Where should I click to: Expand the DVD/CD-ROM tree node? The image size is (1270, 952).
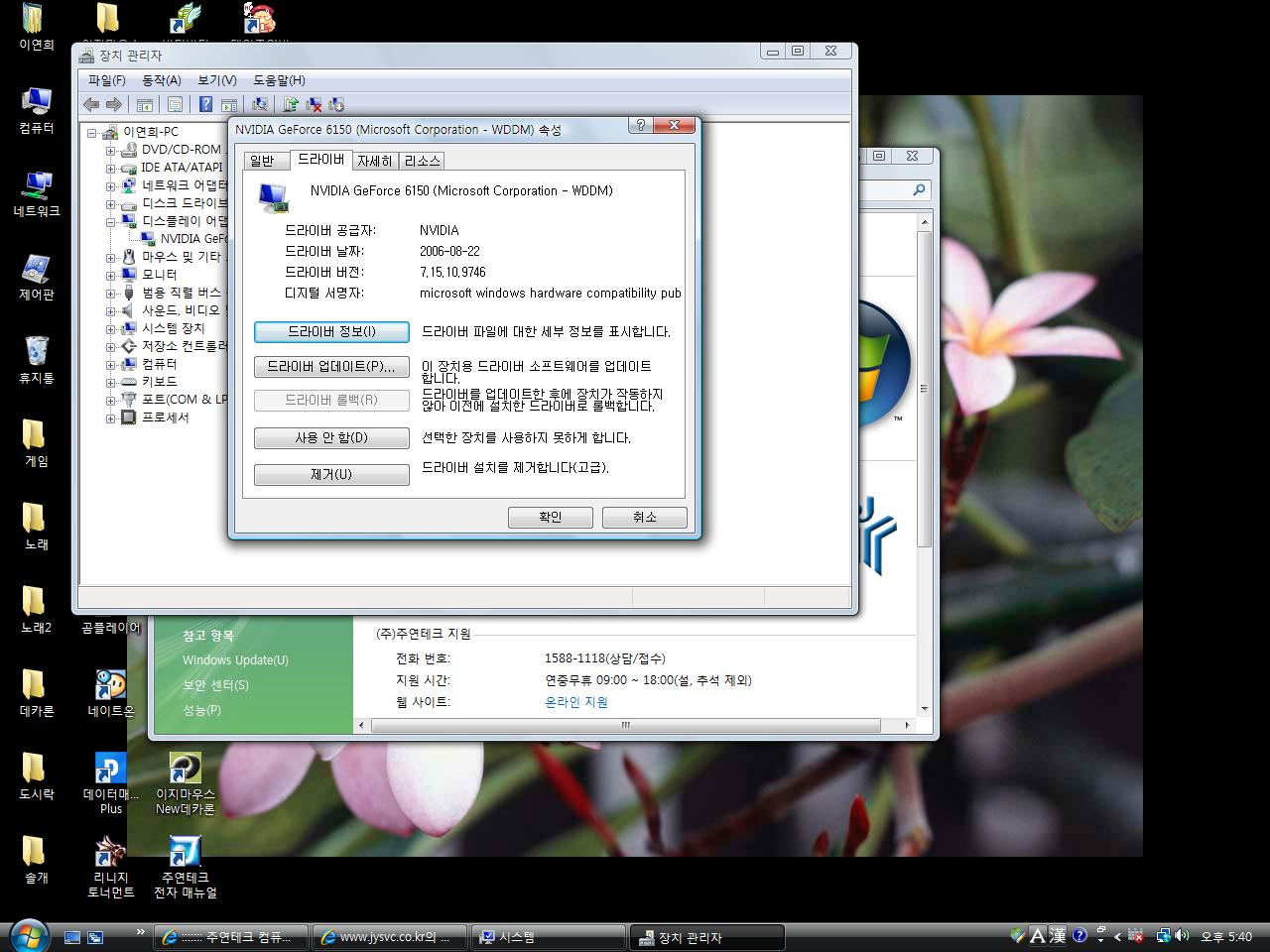(x=111, y=150)
